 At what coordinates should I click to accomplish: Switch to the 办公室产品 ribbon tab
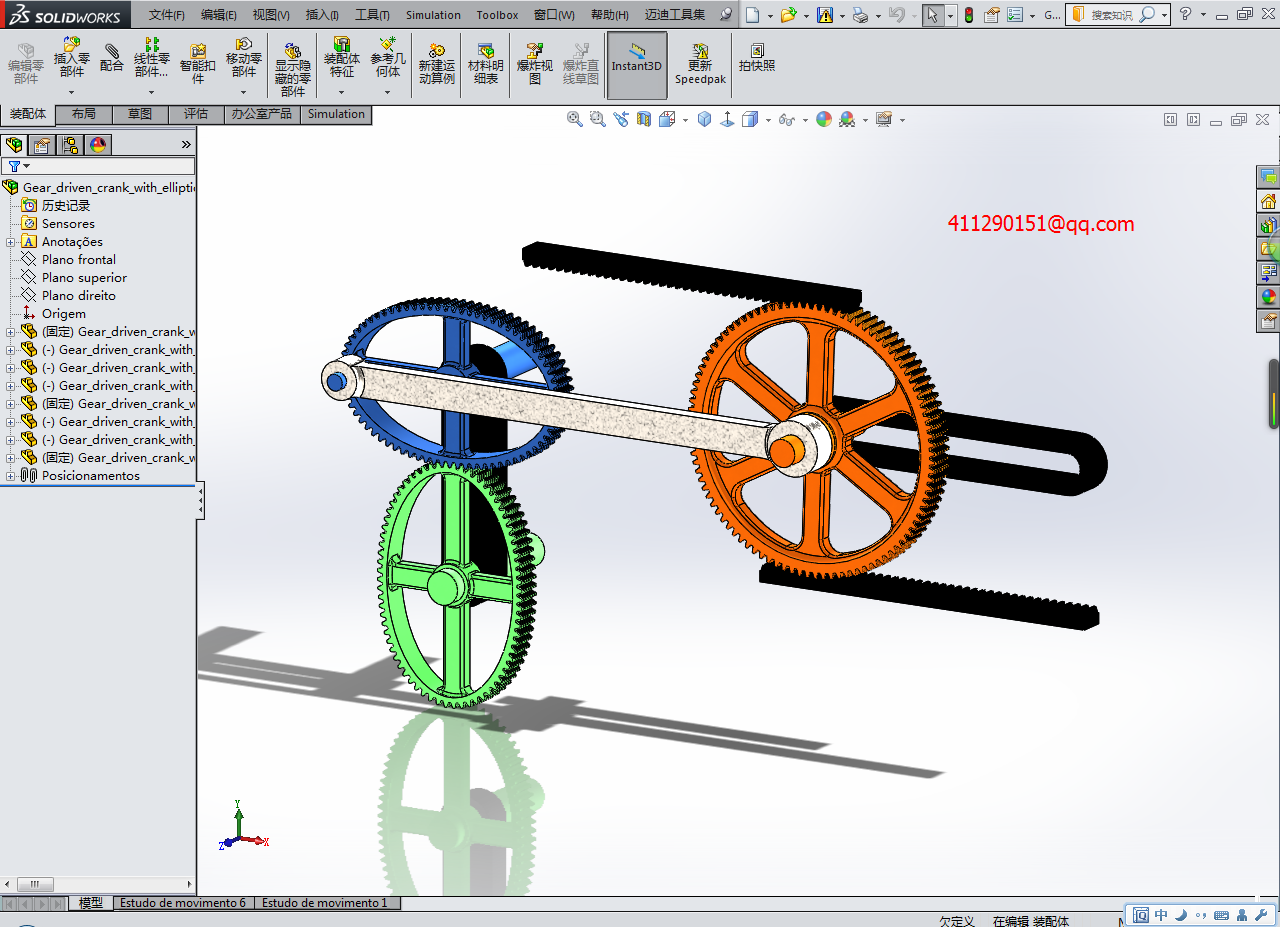(x=262, y=114)
